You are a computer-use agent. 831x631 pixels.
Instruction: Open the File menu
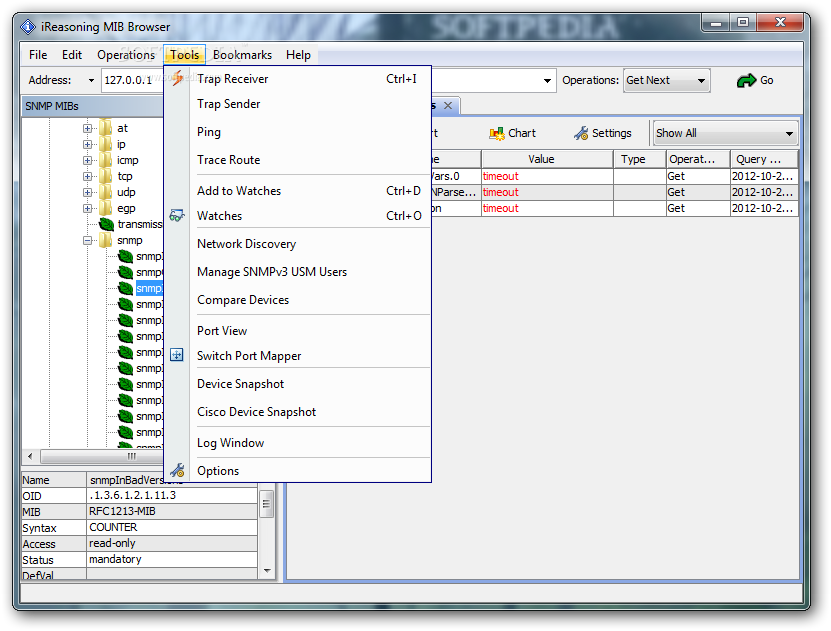pyautogui.click(x=38, y=55)
